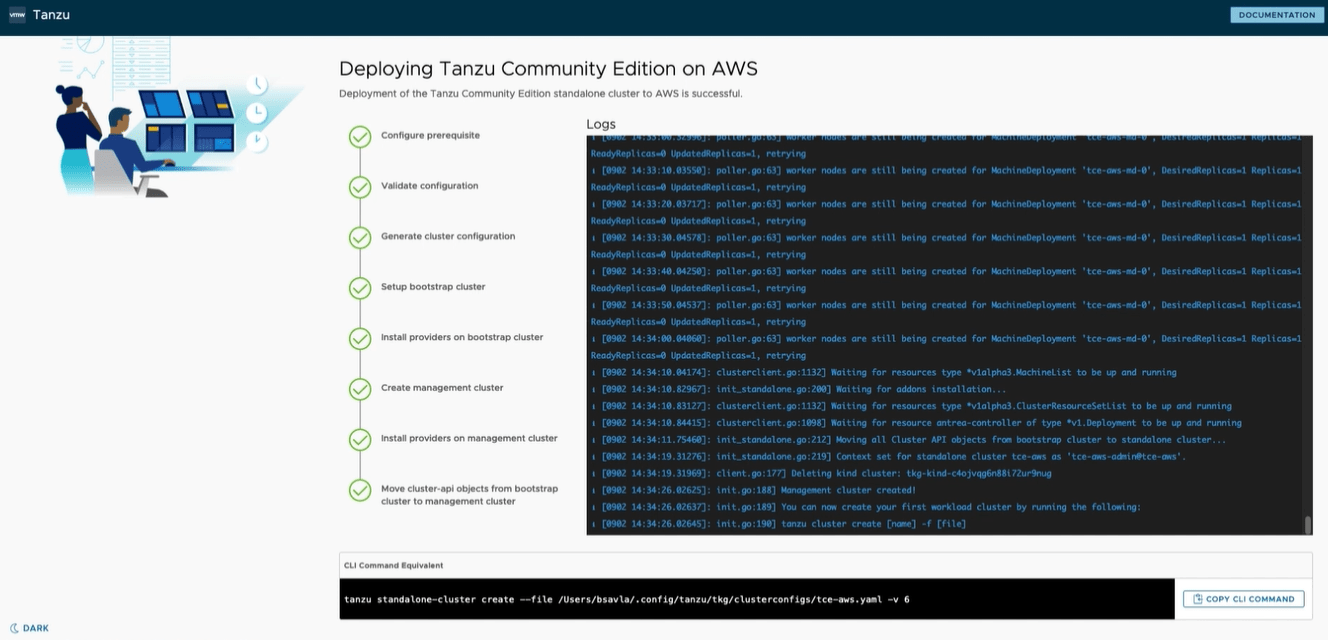Click the Setup bootstrap cluster step label
Image resolution: width=1328 pixels, height=640 pixels.
click(x=433, y=287)
